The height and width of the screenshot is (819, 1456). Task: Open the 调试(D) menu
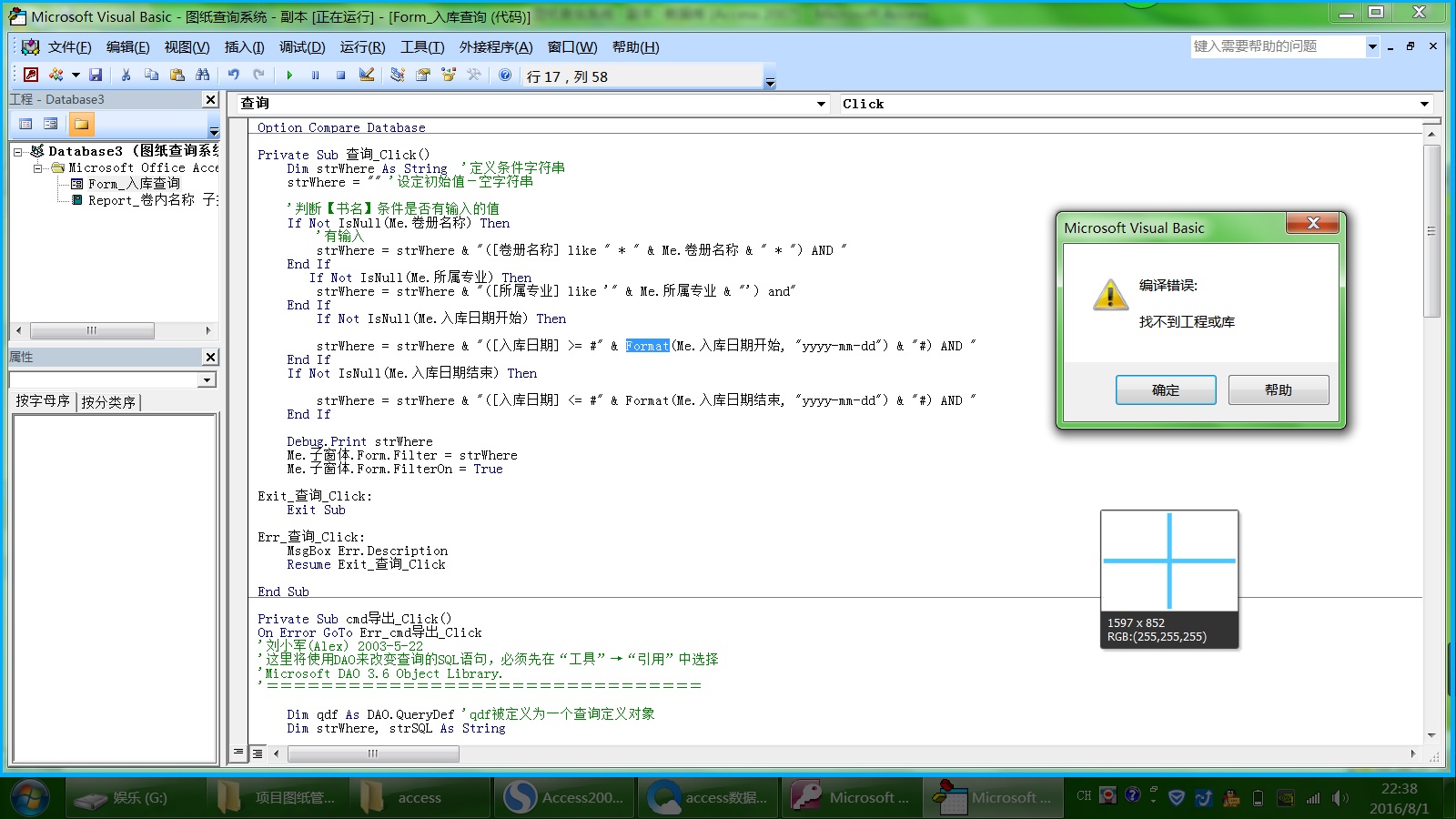point(302,47)
